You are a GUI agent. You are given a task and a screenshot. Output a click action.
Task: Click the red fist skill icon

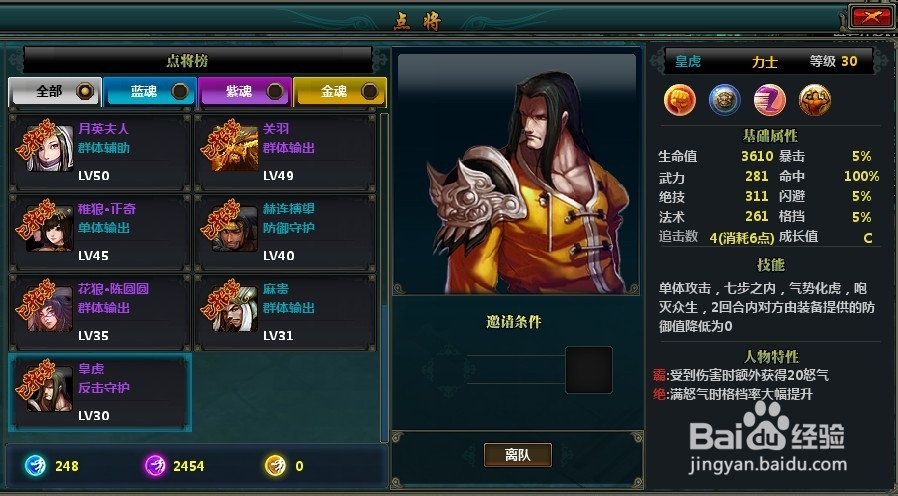680,100
